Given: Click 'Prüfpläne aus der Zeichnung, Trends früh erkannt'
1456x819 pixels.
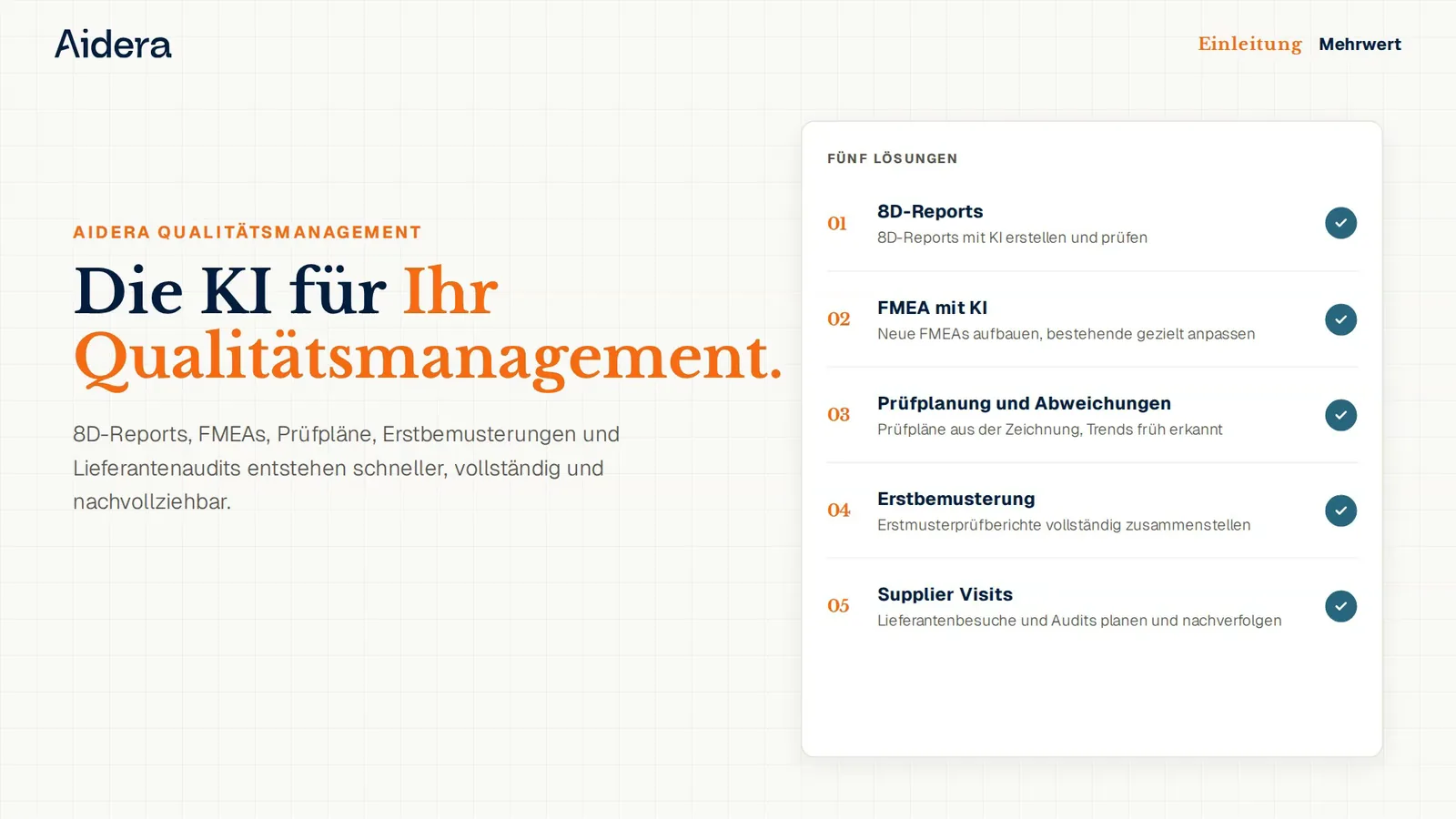Looking at the screenshot, I should click(1049, 430).
